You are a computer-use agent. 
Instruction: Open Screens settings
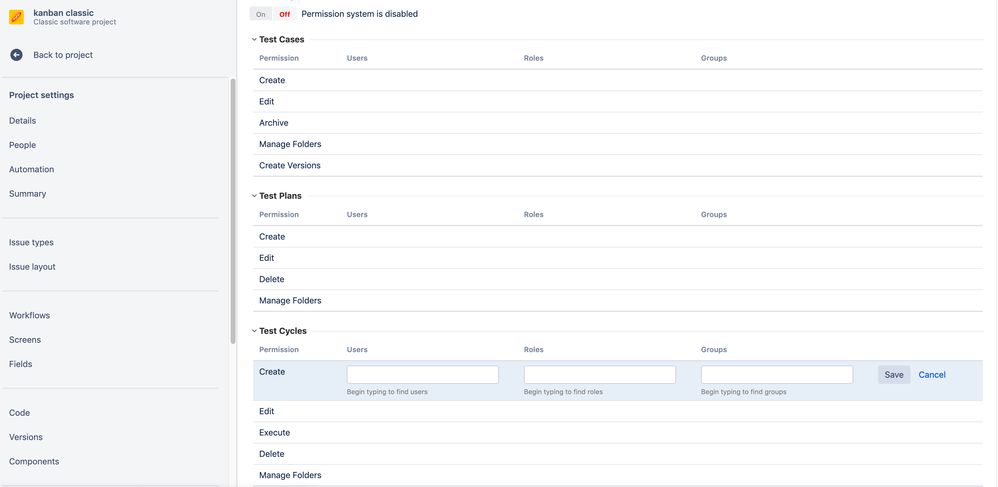25,340
